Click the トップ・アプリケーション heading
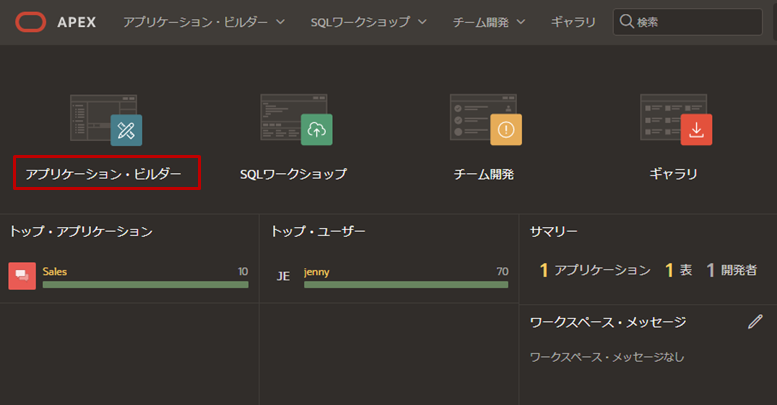This screenshot has height=405, width=777. 81,231
